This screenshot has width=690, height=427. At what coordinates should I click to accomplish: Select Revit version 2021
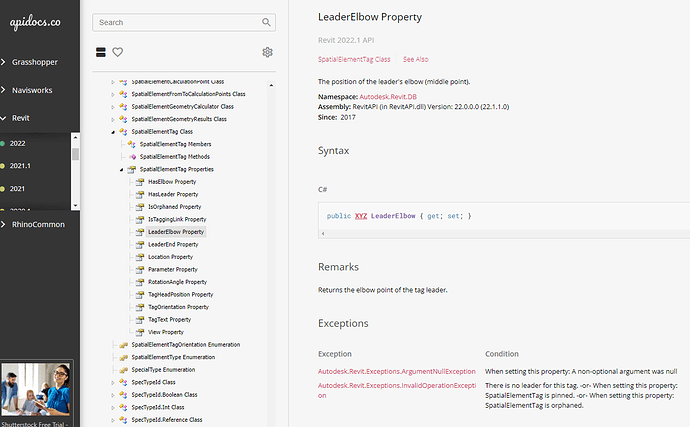18,188
